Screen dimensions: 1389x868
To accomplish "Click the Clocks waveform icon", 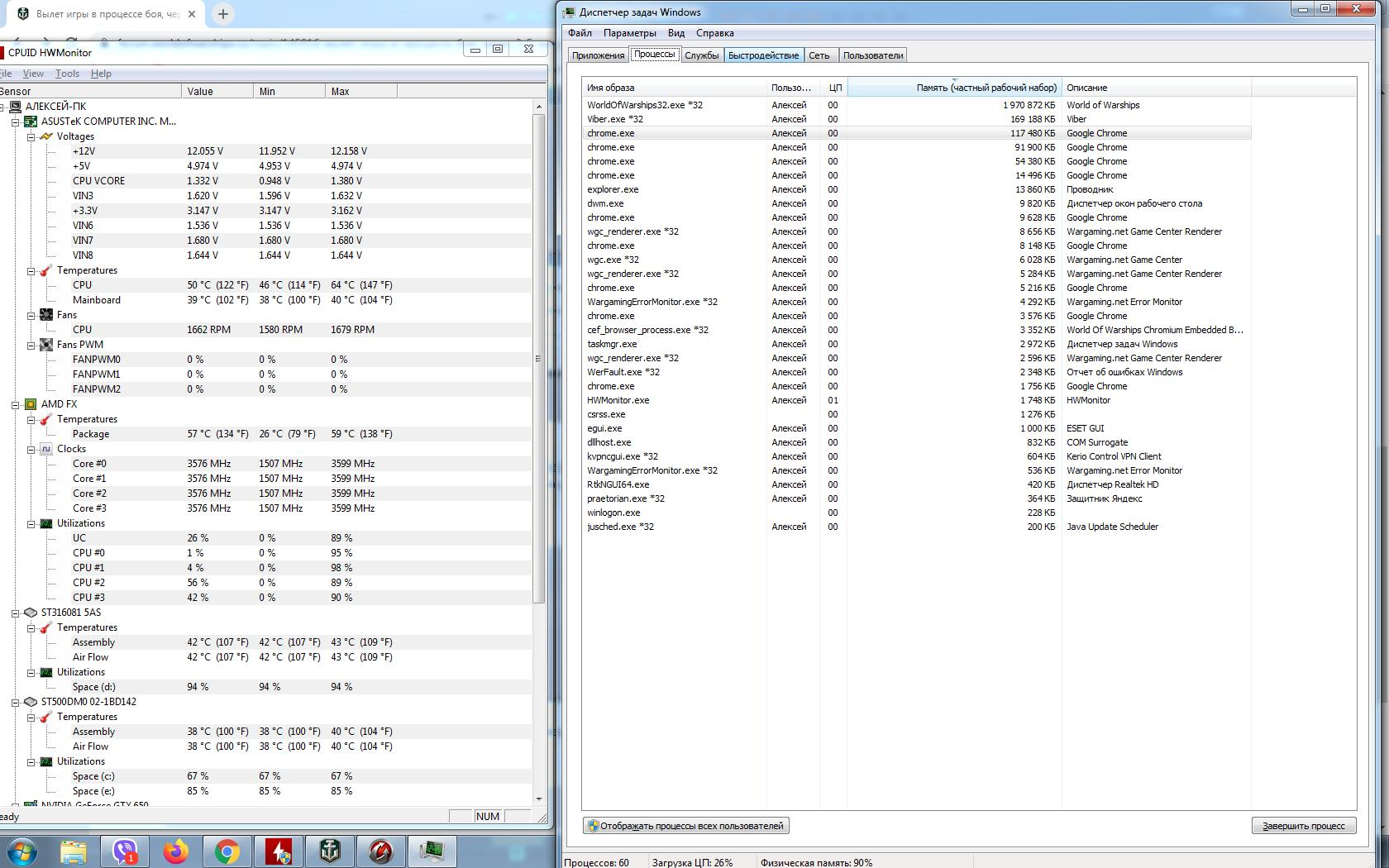I will tap(46, 449).
